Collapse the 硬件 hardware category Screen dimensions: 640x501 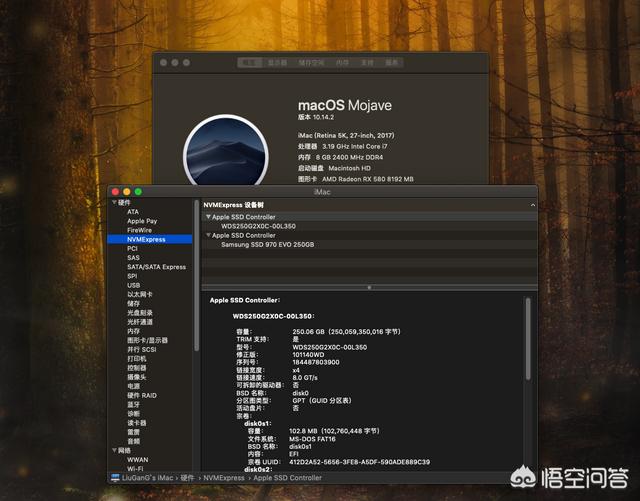pos(113,203)
